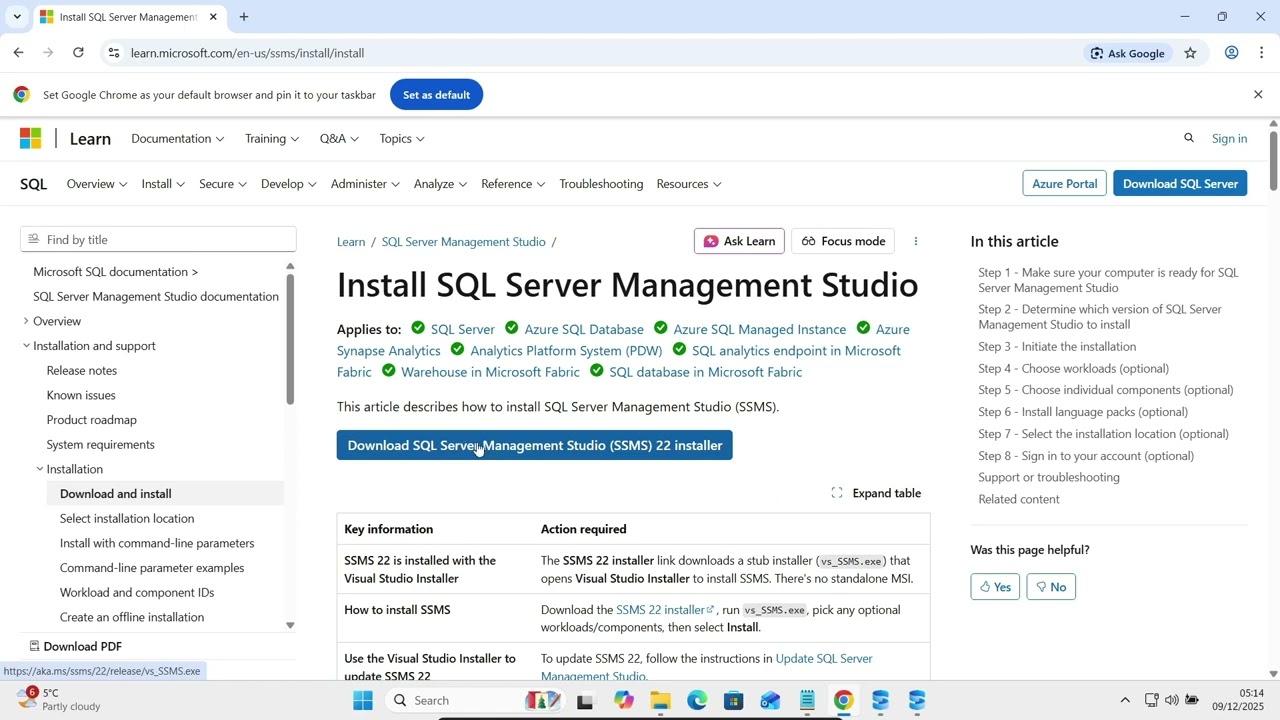Click Expand table
The height and width of the screenshot is (720, 1280).
pos(876,493)
